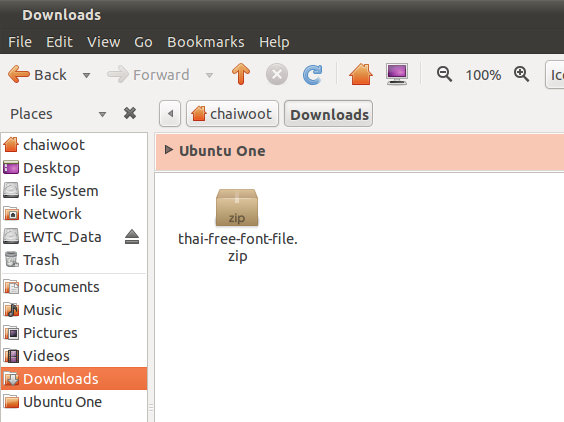The height and width of the screenshot is (422, 564).
Task: Zoom in with the magnifier plus icon
Action: click(x=521, y=74)
